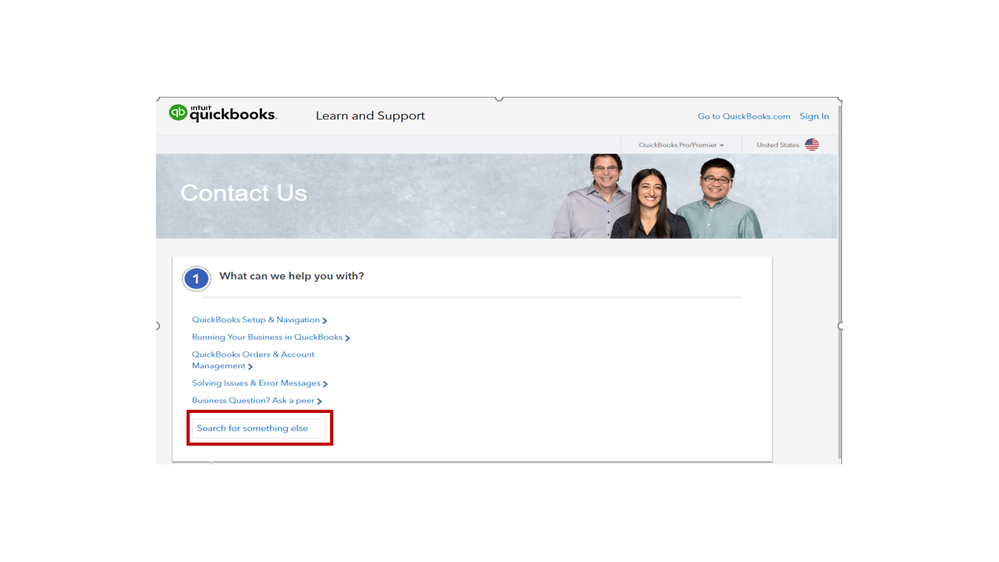
Task: Open Running Your Business in QuickBooks topic
Action: [267, 337]
